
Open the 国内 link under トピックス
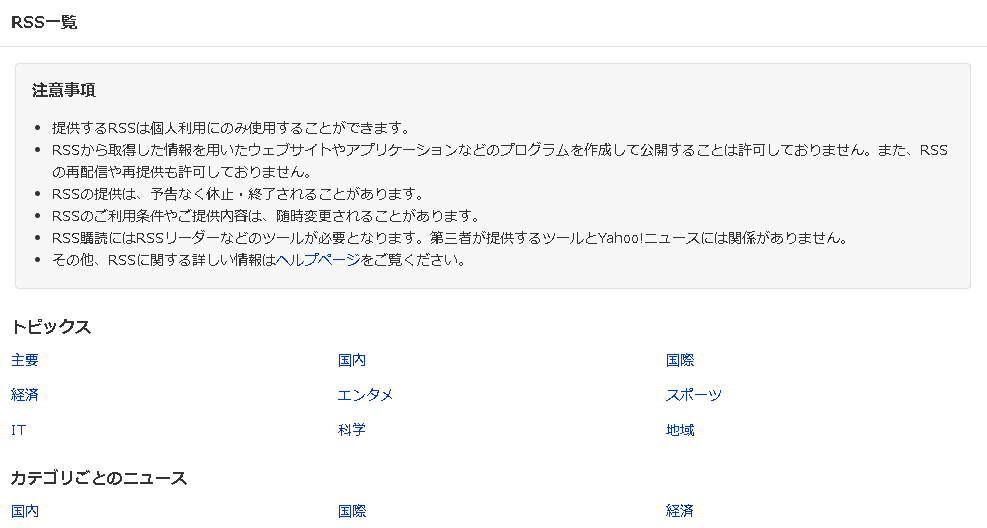[352, 360]
